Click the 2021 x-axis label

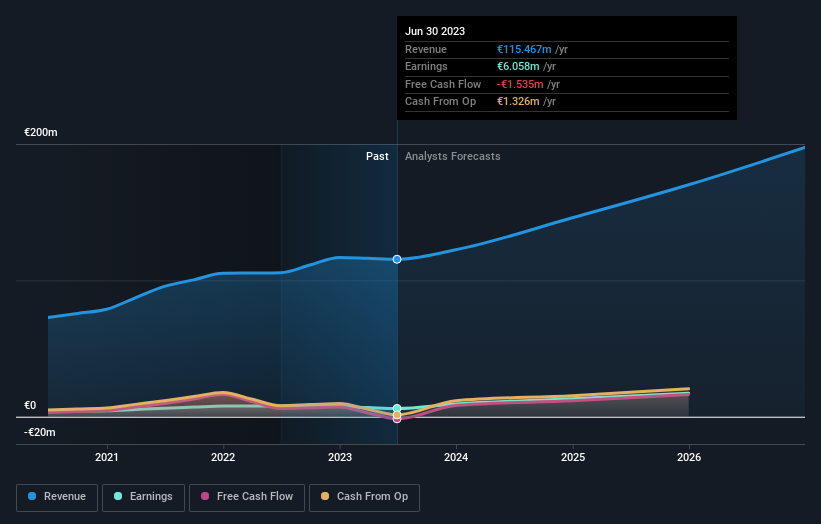click(x=107, y=457)
